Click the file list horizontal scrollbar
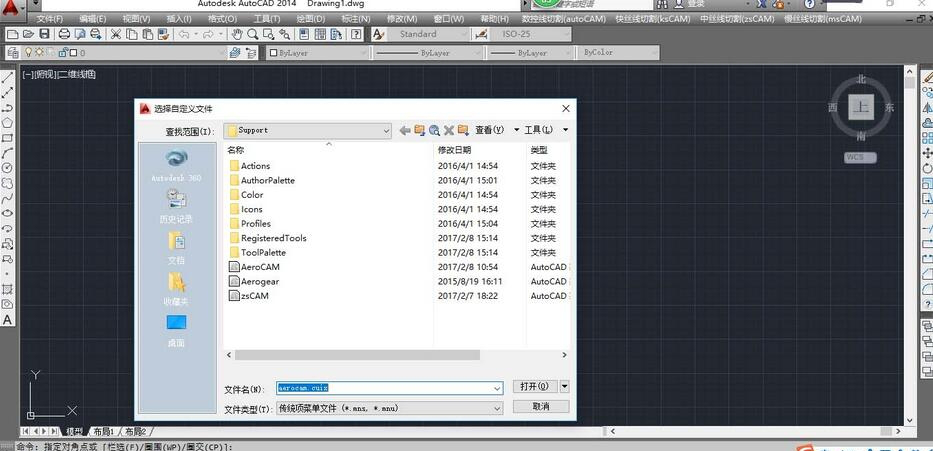The width and height of the screenshot is (933, 469). tap(357, 355)
